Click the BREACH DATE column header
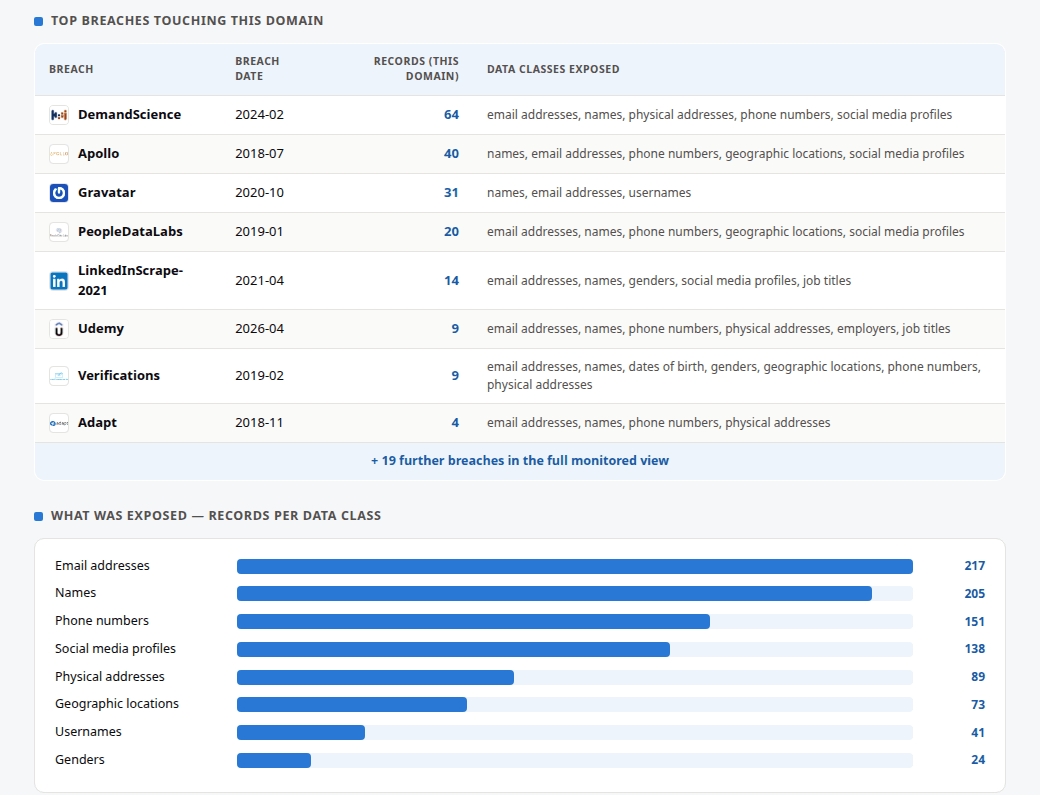The image size is (1040, 795). (257, 69)
